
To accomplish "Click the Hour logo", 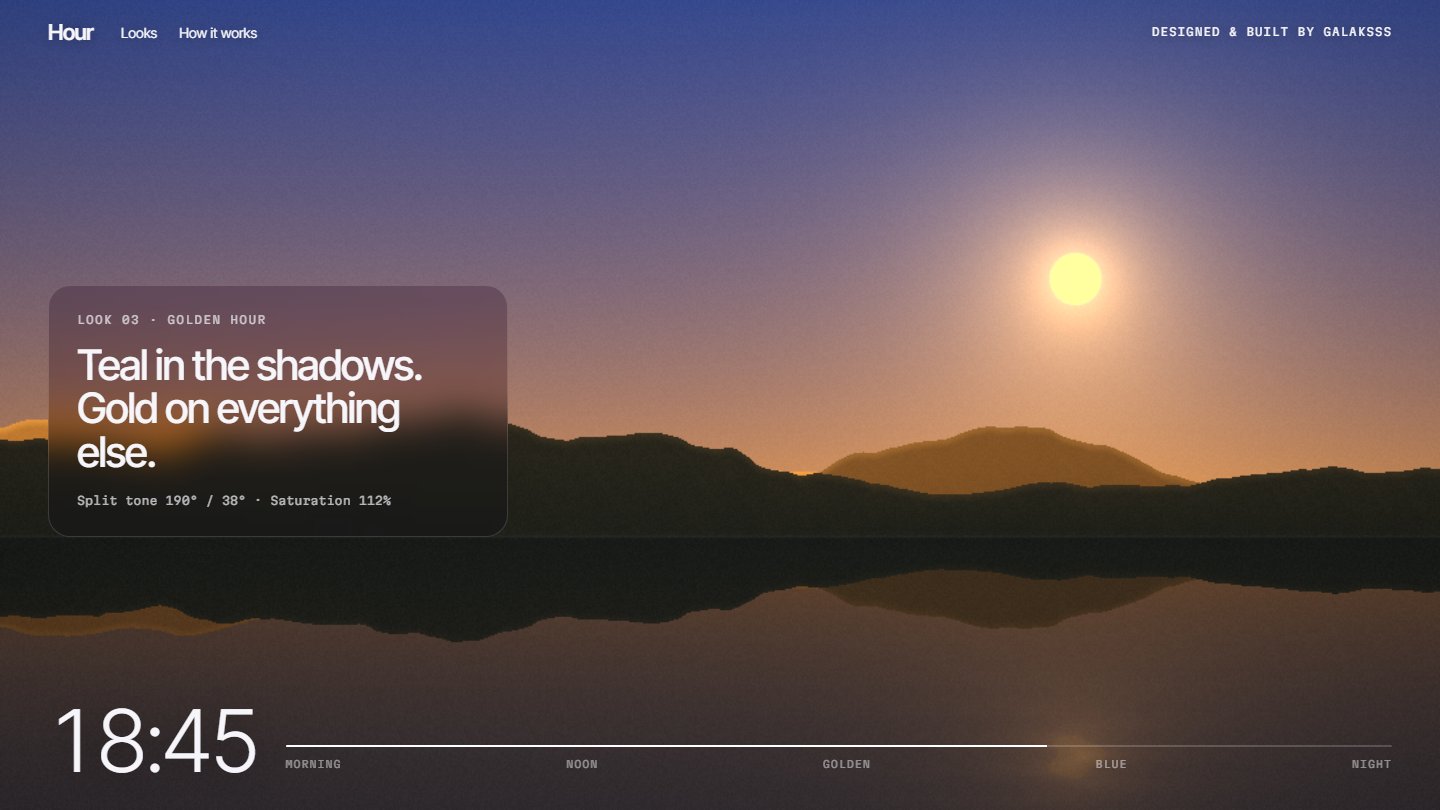I will coord(70,32).
